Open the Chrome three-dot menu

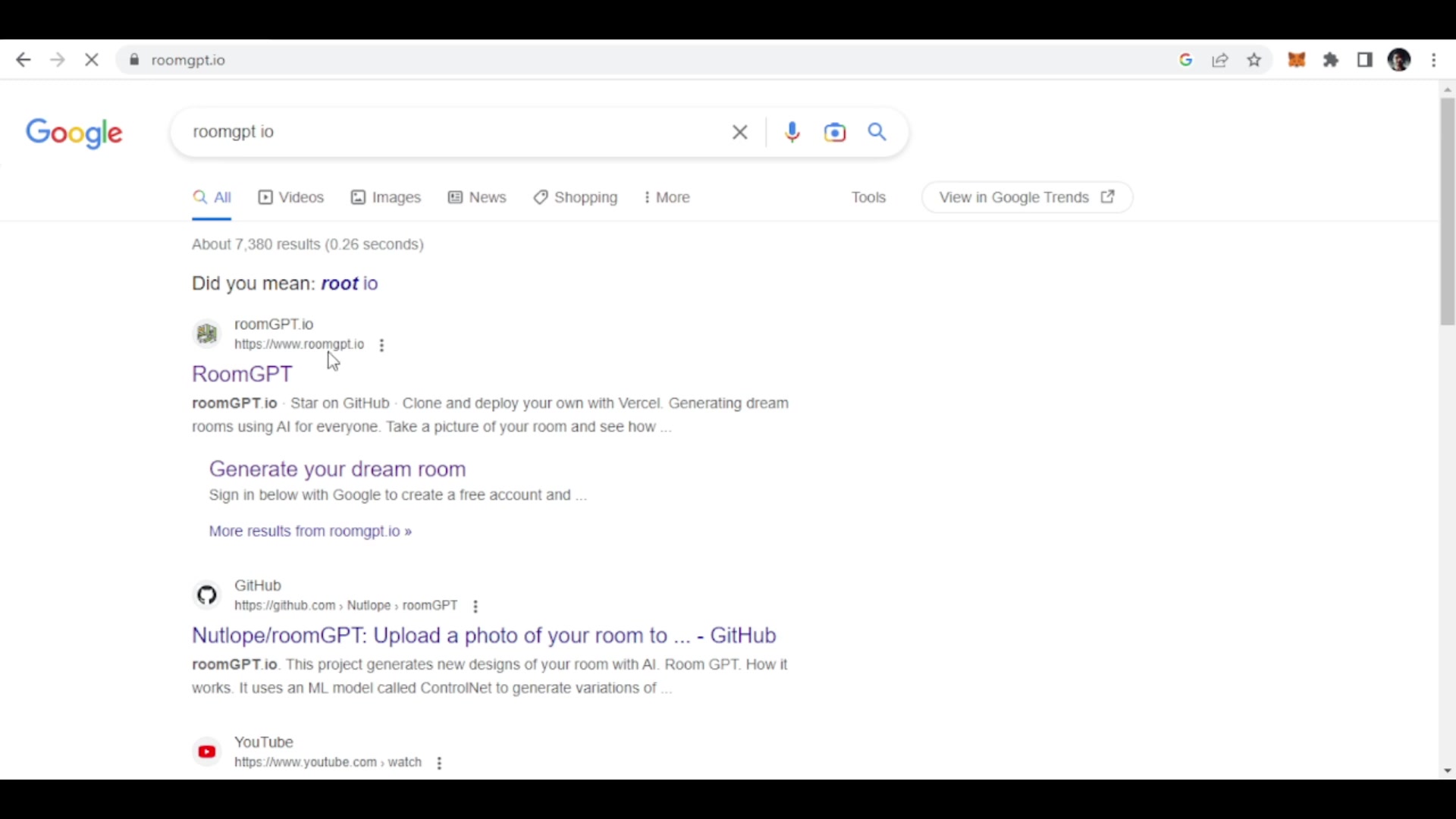[x=1434, y=60]
